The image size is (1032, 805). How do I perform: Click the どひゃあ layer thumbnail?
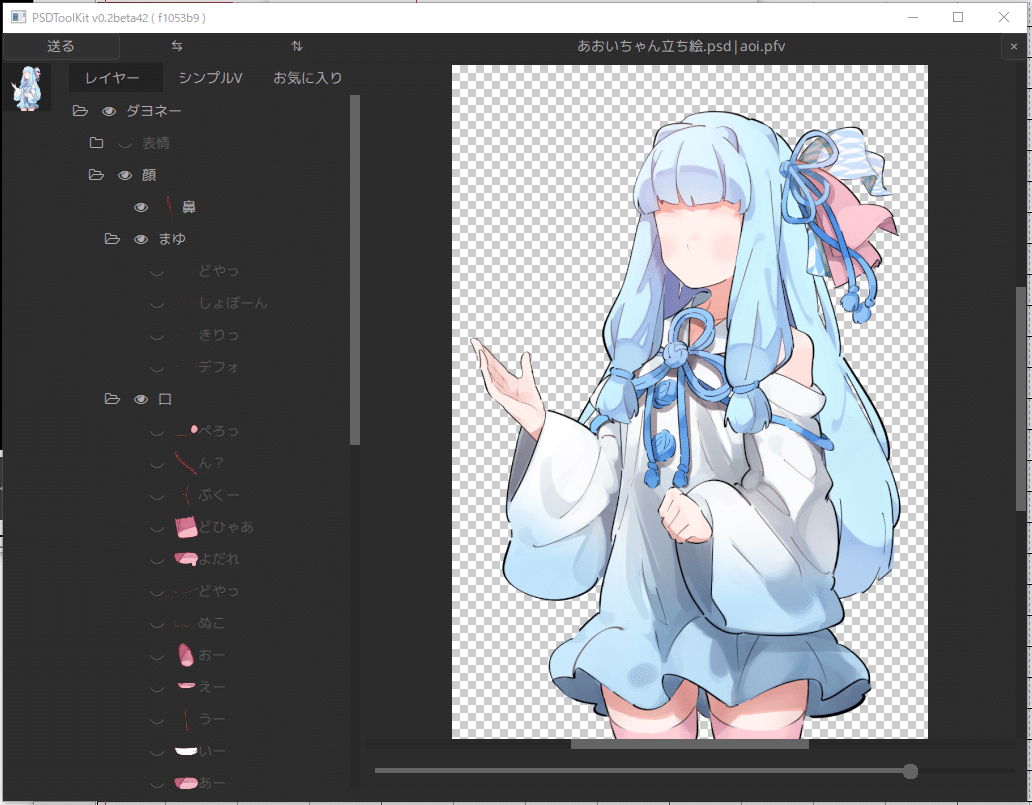pos(186,527)
